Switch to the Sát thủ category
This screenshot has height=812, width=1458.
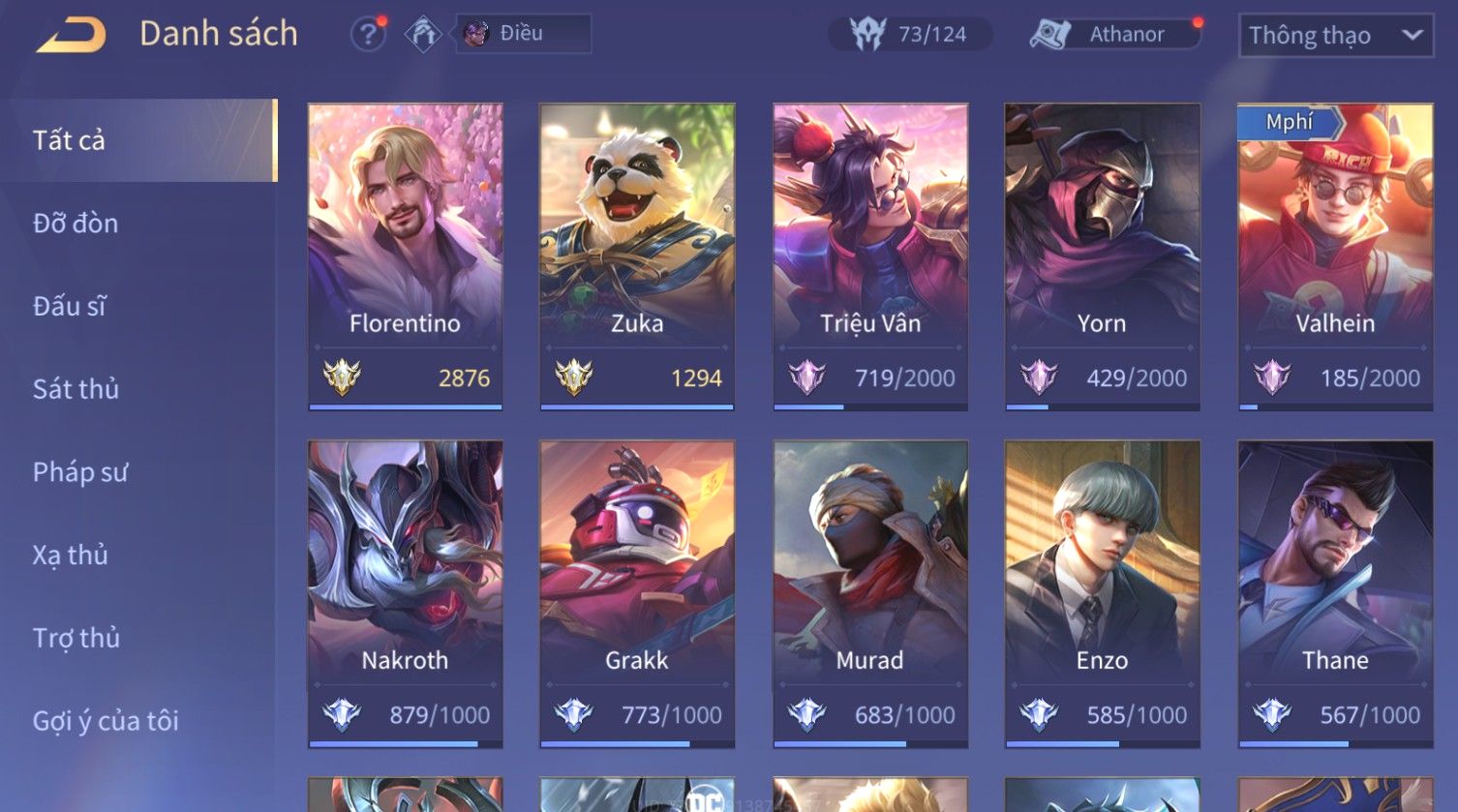click(x=76, y=389)
